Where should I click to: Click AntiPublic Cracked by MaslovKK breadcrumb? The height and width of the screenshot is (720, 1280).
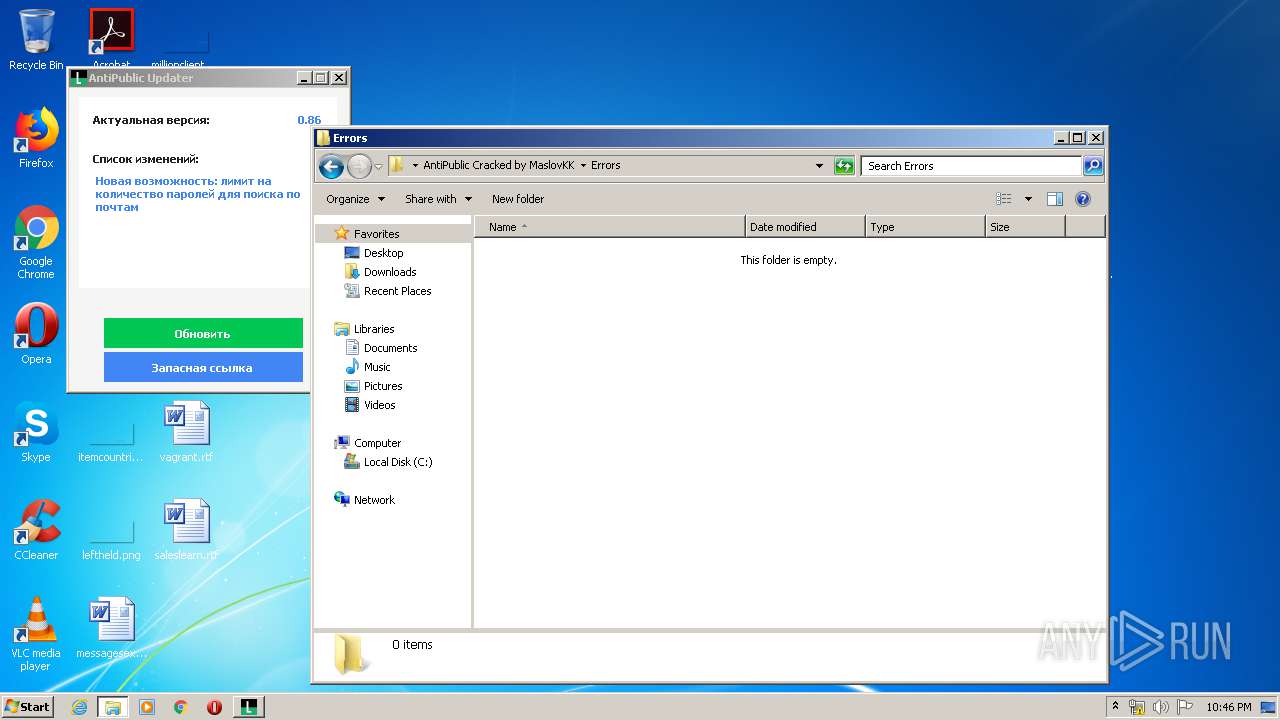(498, 166)
